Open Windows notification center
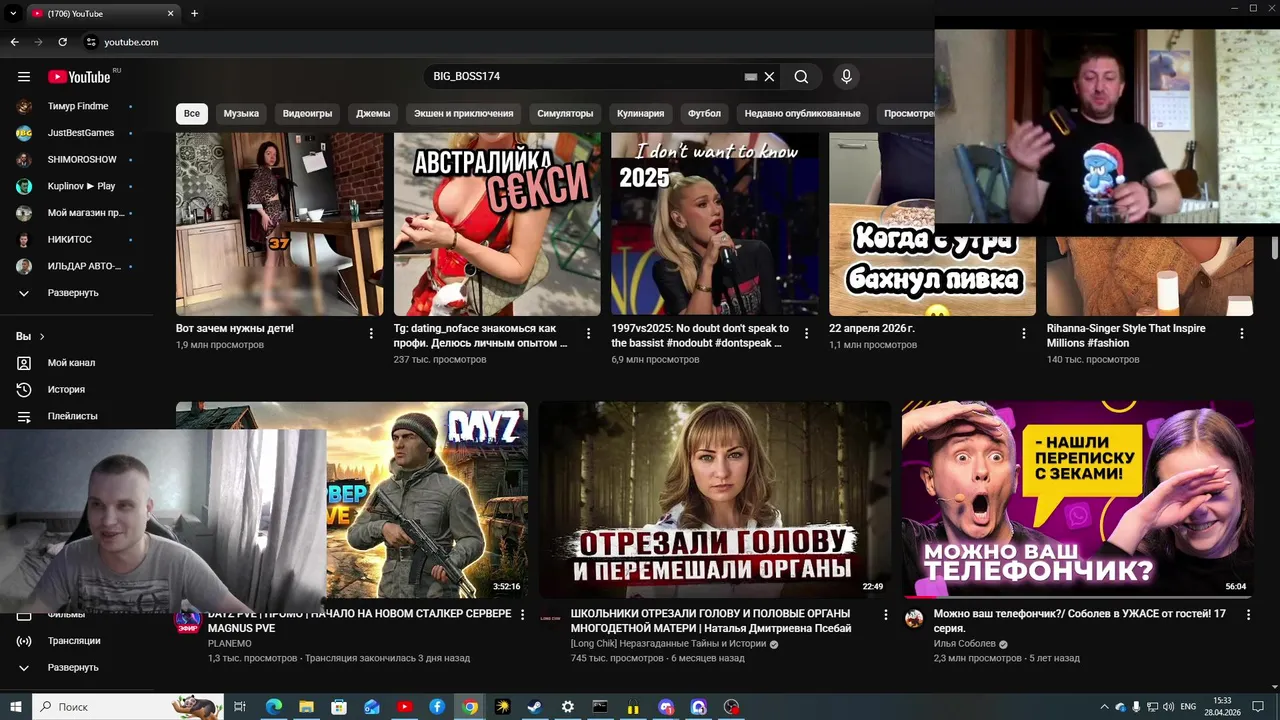Screen dimensions: 1280x720 [1257, 707]
